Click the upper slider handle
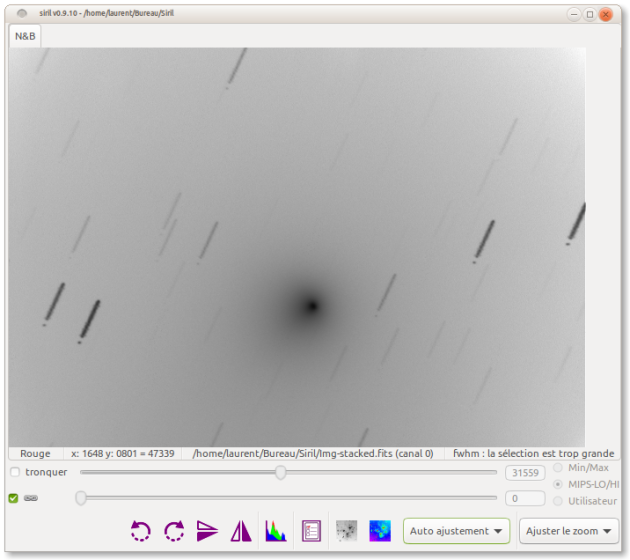 tap(281, 472)
